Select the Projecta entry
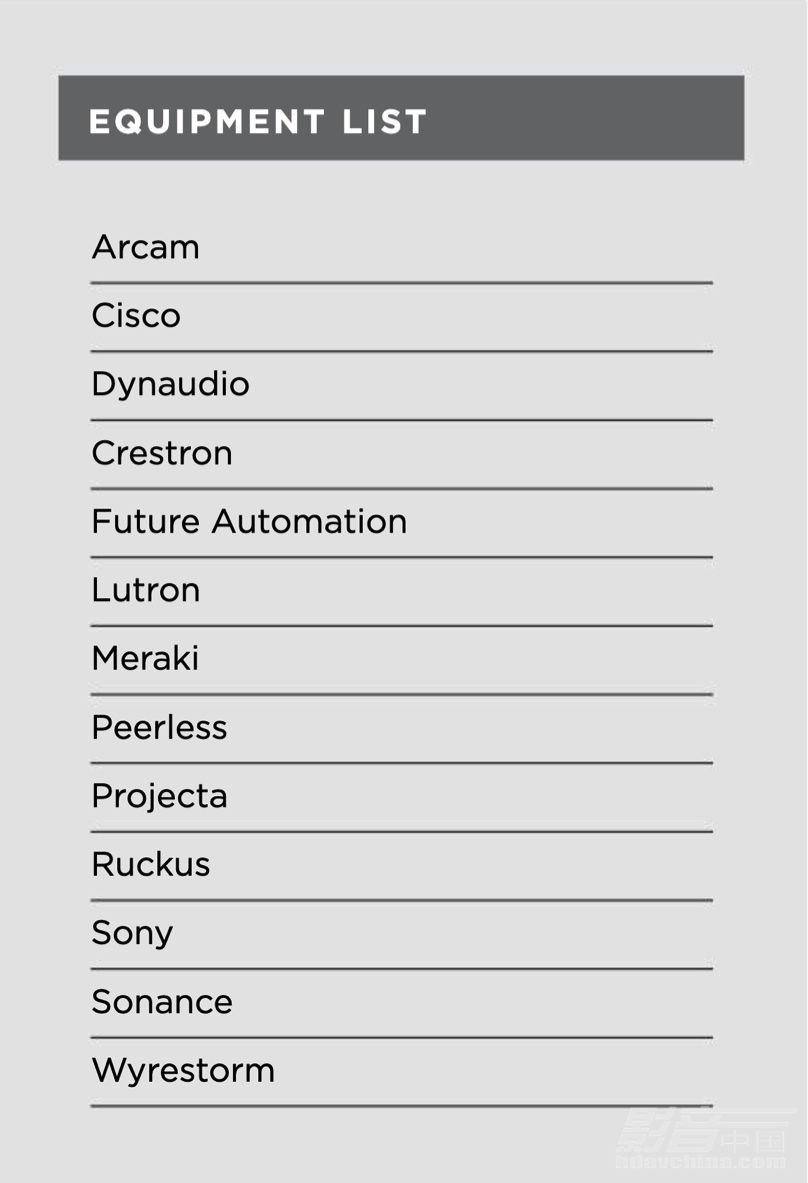808x1183 pixels. [x=159, y=797]
